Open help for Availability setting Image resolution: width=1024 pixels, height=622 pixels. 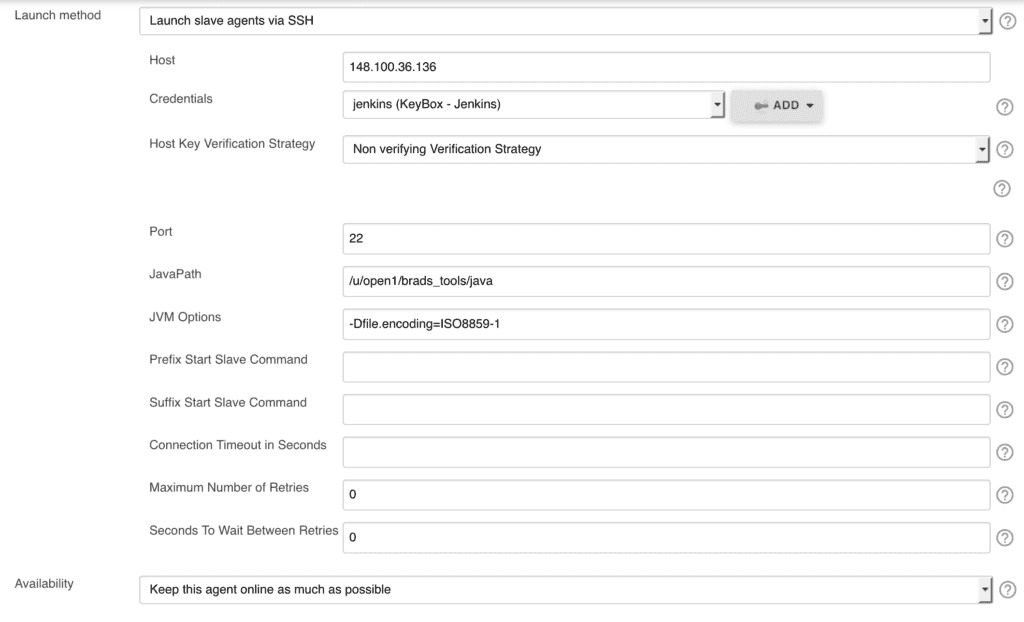(x=1007, y=590)
